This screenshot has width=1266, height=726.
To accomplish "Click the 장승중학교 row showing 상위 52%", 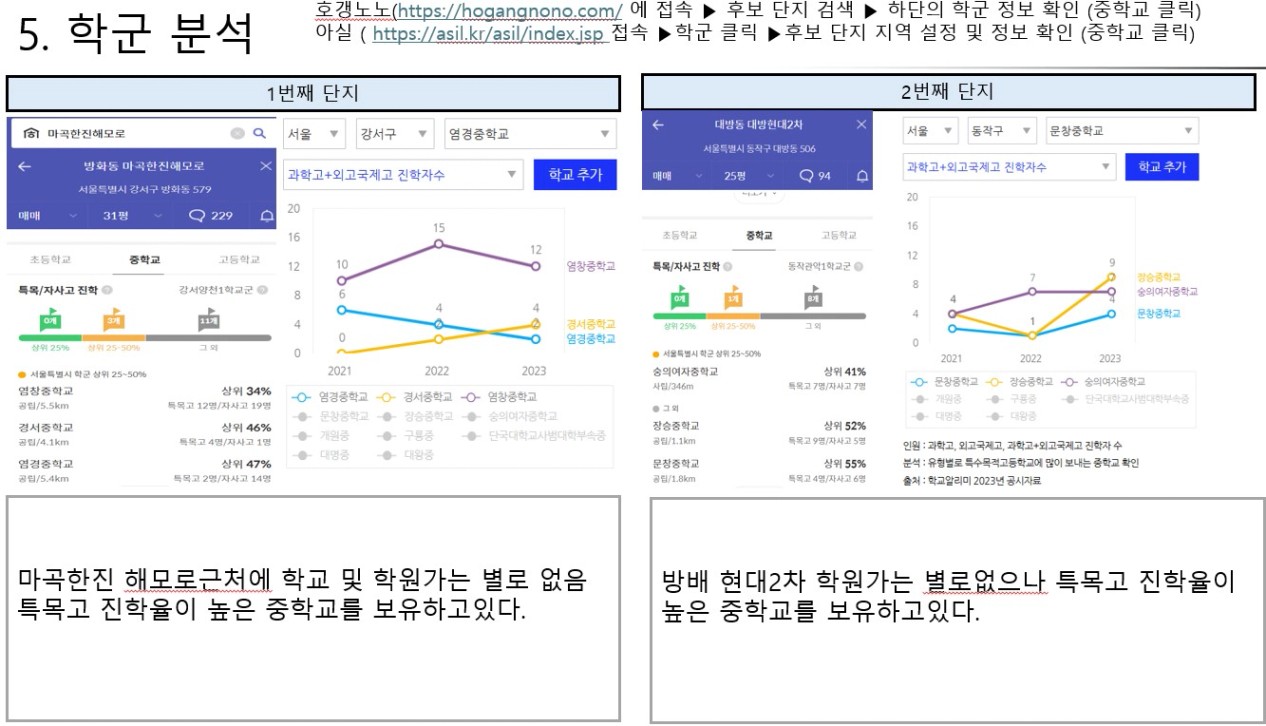I will click(x=759, y=432).
